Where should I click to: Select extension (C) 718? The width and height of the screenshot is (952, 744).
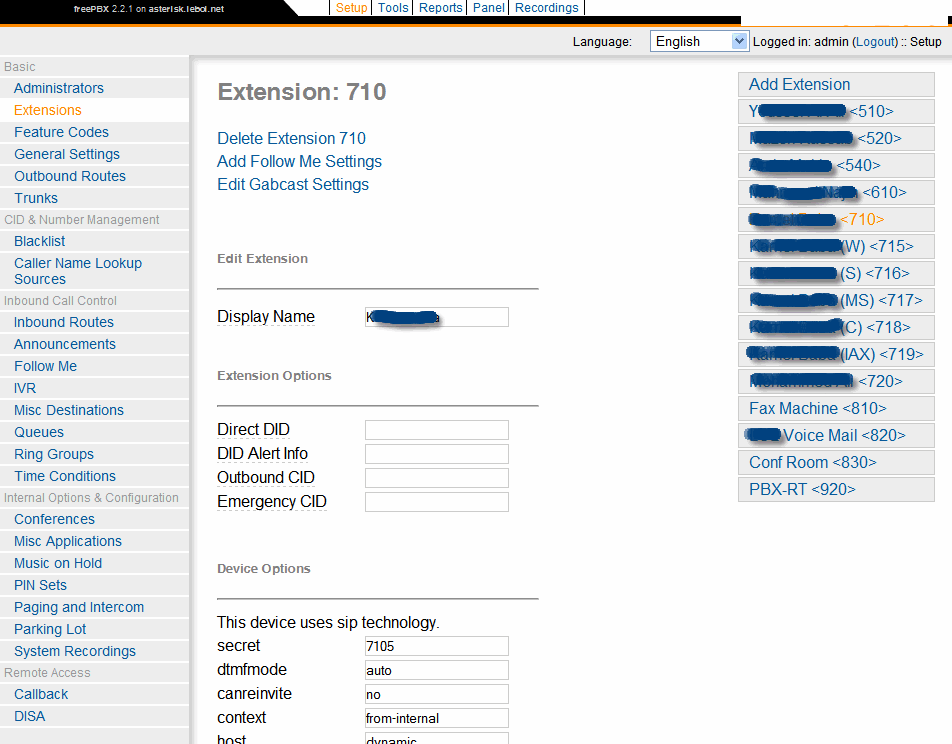[x=836, y=327]
